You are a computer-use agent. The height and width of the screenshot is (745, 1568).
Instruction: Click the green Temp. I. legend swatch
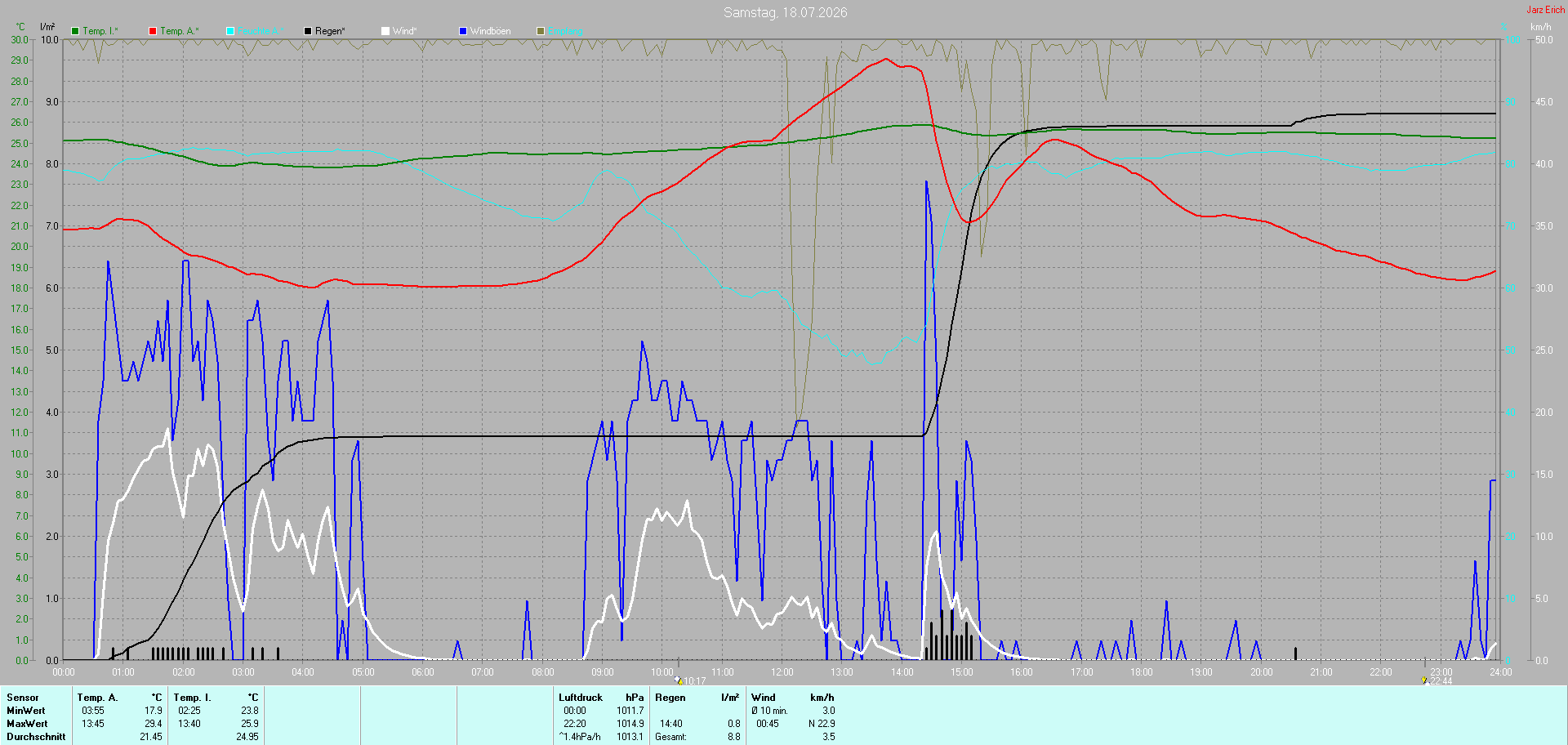(75, 31)
